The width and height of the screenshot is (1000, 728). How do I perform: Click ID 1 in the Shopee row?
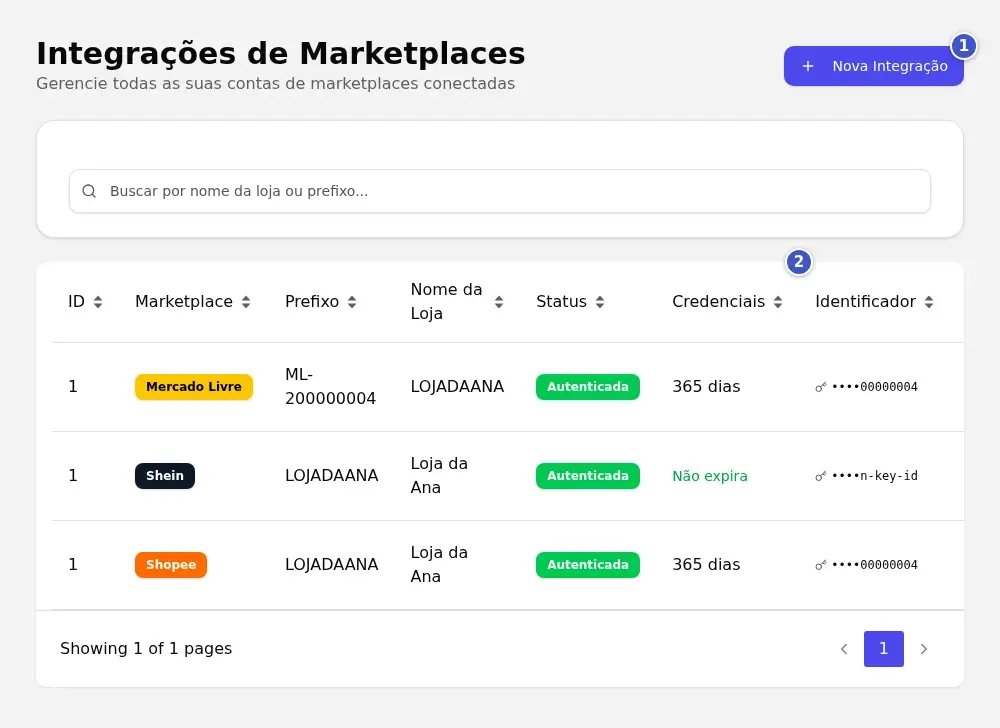[x=73, y=565]
